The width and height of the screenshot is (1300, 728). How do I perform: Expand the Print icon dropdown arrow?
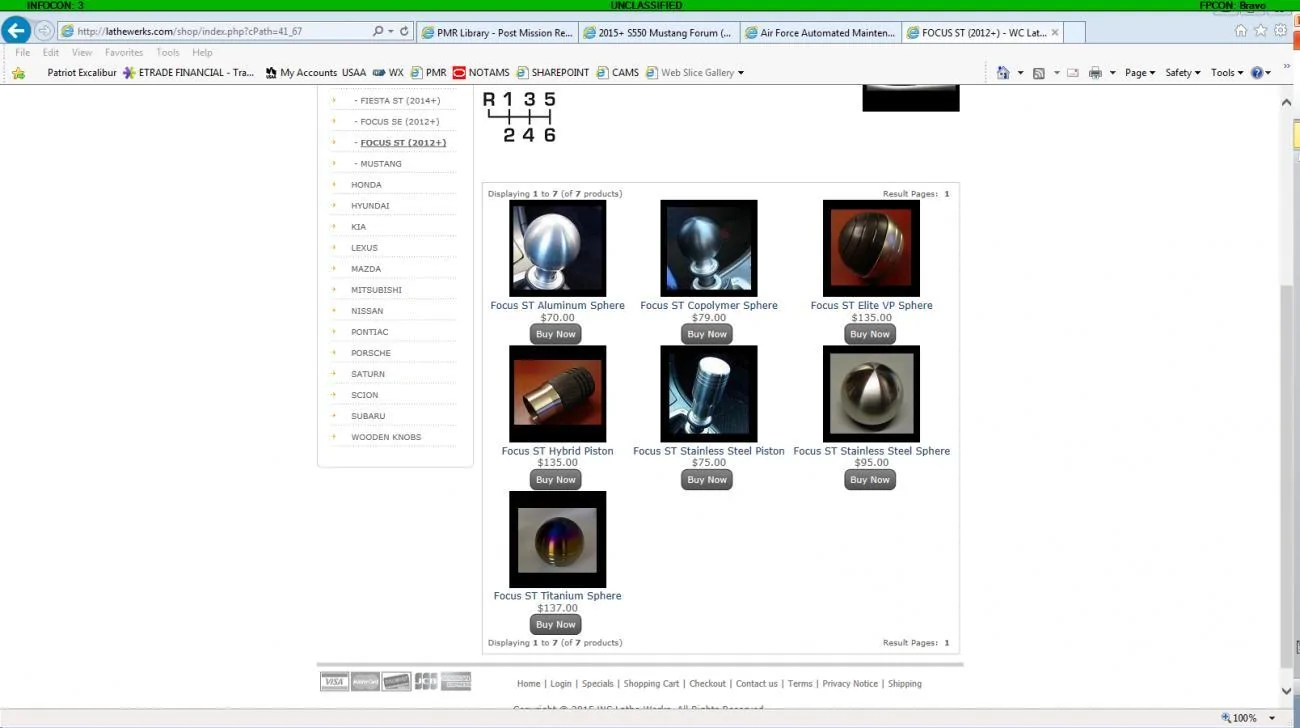[1112, 73]
